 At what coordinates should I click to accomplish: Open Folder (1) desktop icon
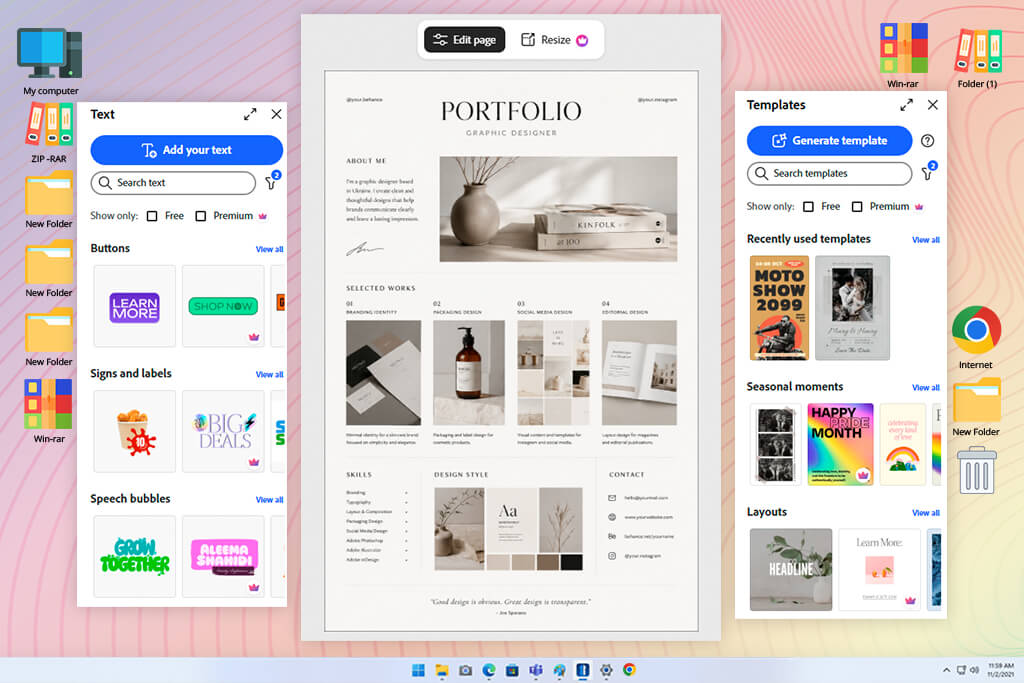(977, 57)
